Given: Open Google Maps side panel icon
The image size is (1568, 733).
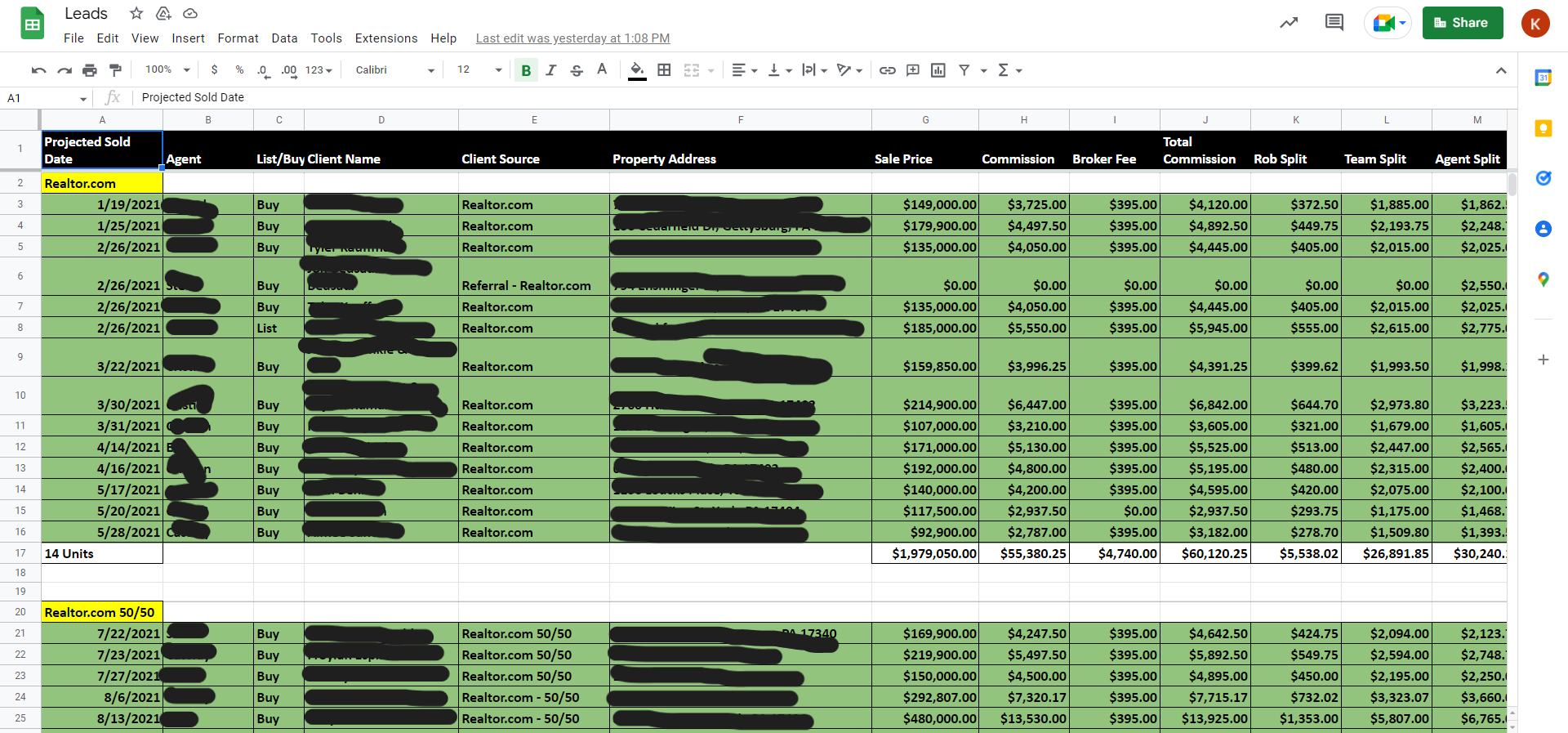Looking at the screenshot, I should [1543, 279].
